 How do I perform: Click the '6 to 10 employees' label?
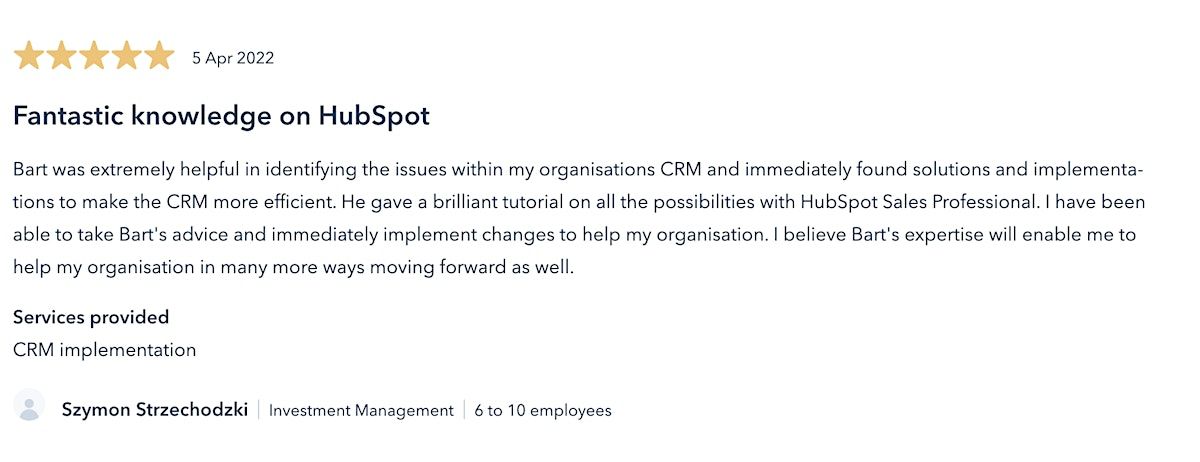[x=543, y=410]
